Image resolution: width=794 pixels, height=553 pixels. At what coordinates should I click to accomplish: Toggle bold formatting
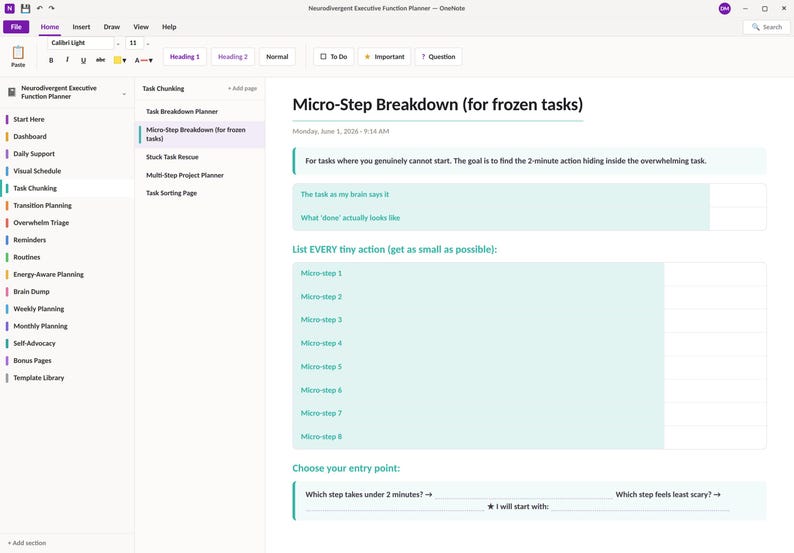coord(51,60)
